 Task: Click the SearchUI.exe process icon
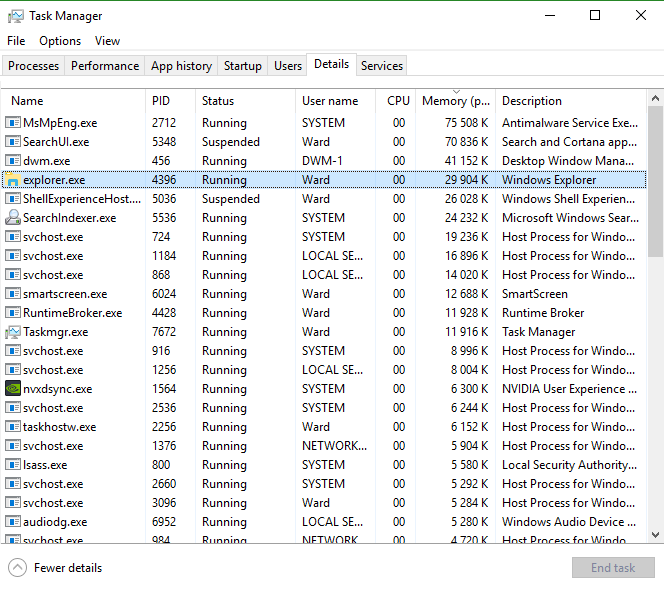(x=13, y=142)
